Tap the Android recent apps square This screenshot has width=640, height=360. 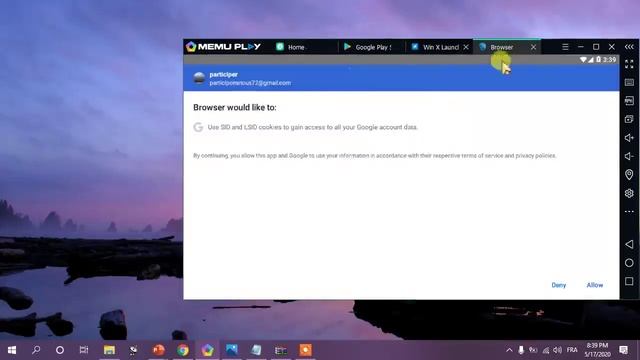[x=629, y=281]
